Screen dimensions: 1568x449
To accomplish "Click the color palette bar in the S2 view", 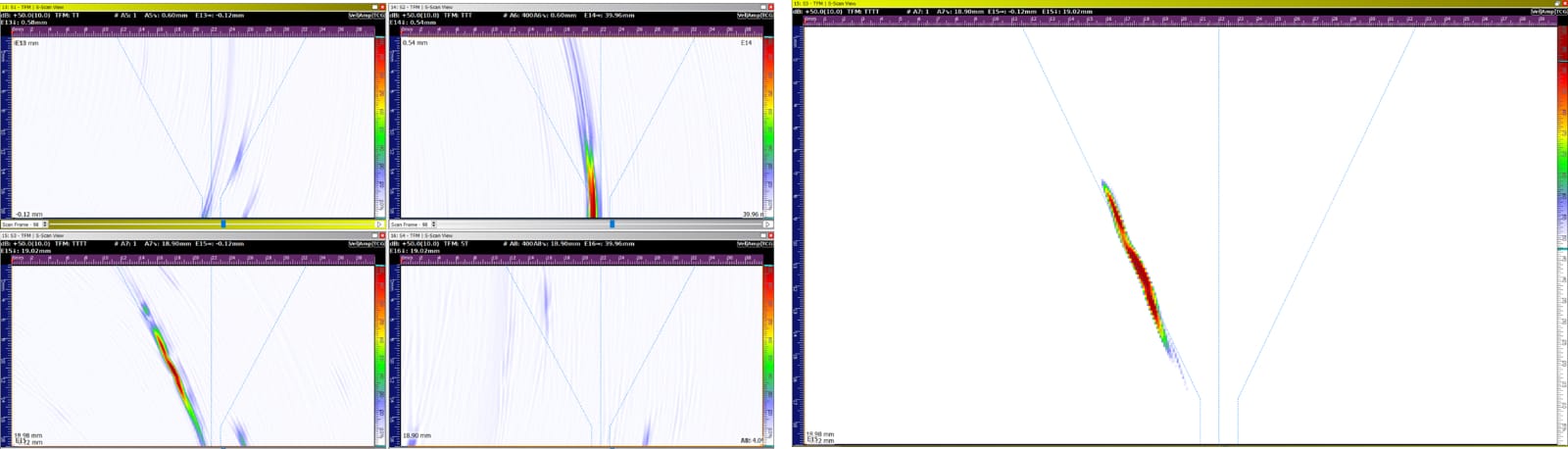I will (x=769, y=127).
